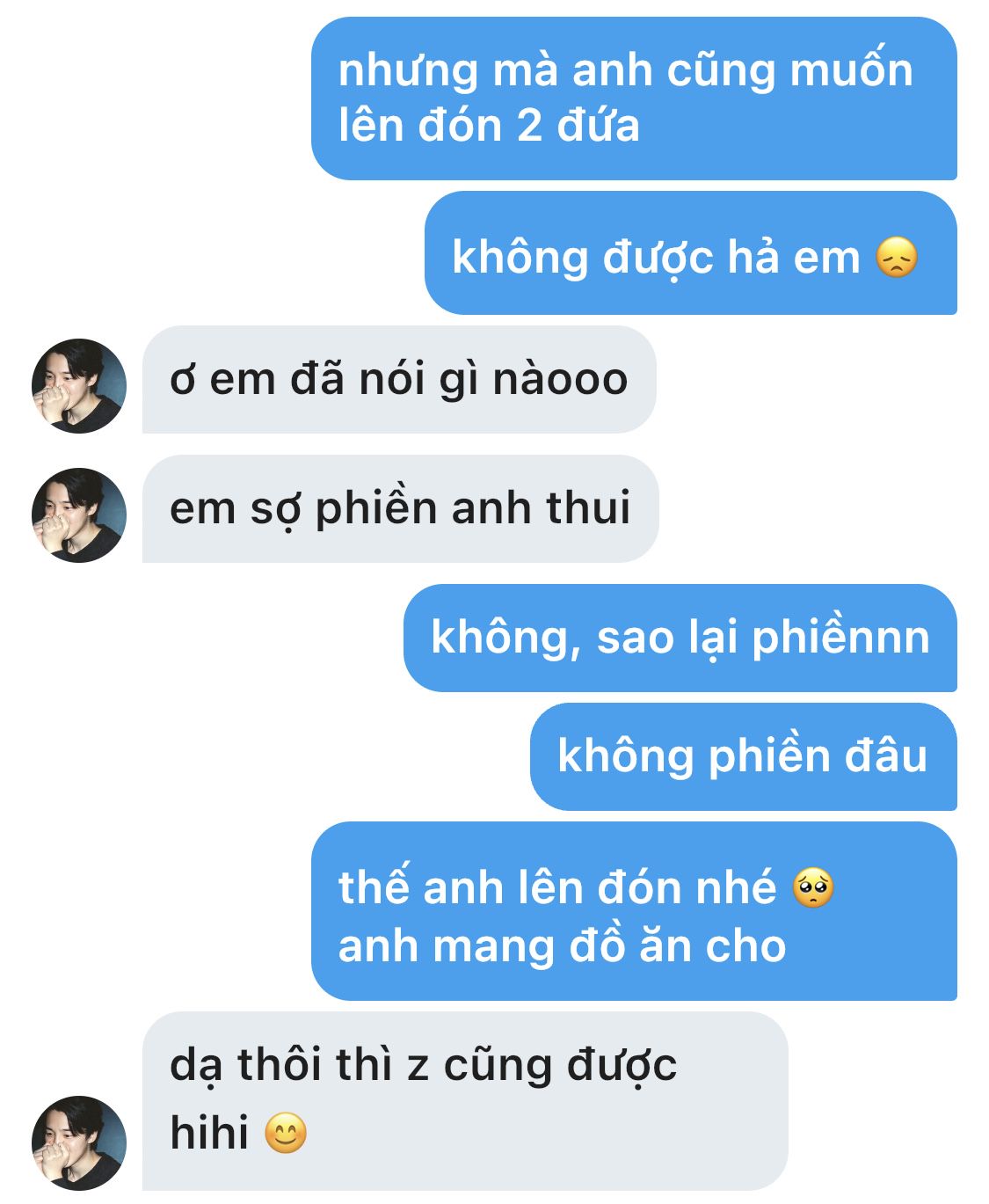
Task: Select the 'không được hả em' bubble
Action: (691, 253)
